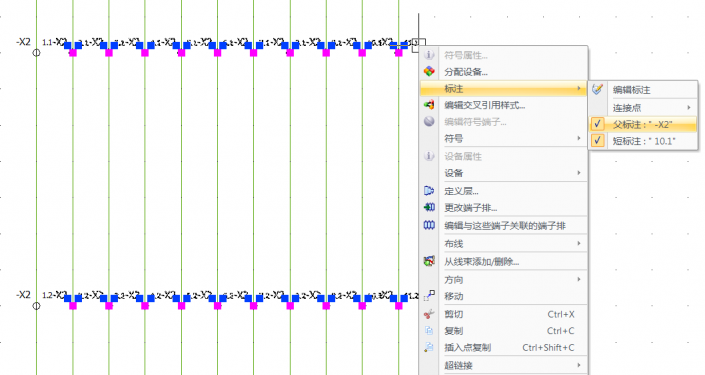Image resolution: width=705 pixels, height=375 pixels.
Task: Click the 定义层 icon
Action: click(429, 191)
